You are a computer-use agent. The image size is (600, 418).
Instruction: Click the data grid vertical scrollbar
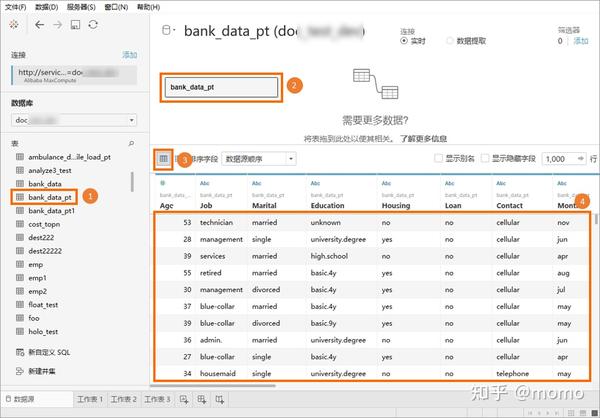click(596, 220)
